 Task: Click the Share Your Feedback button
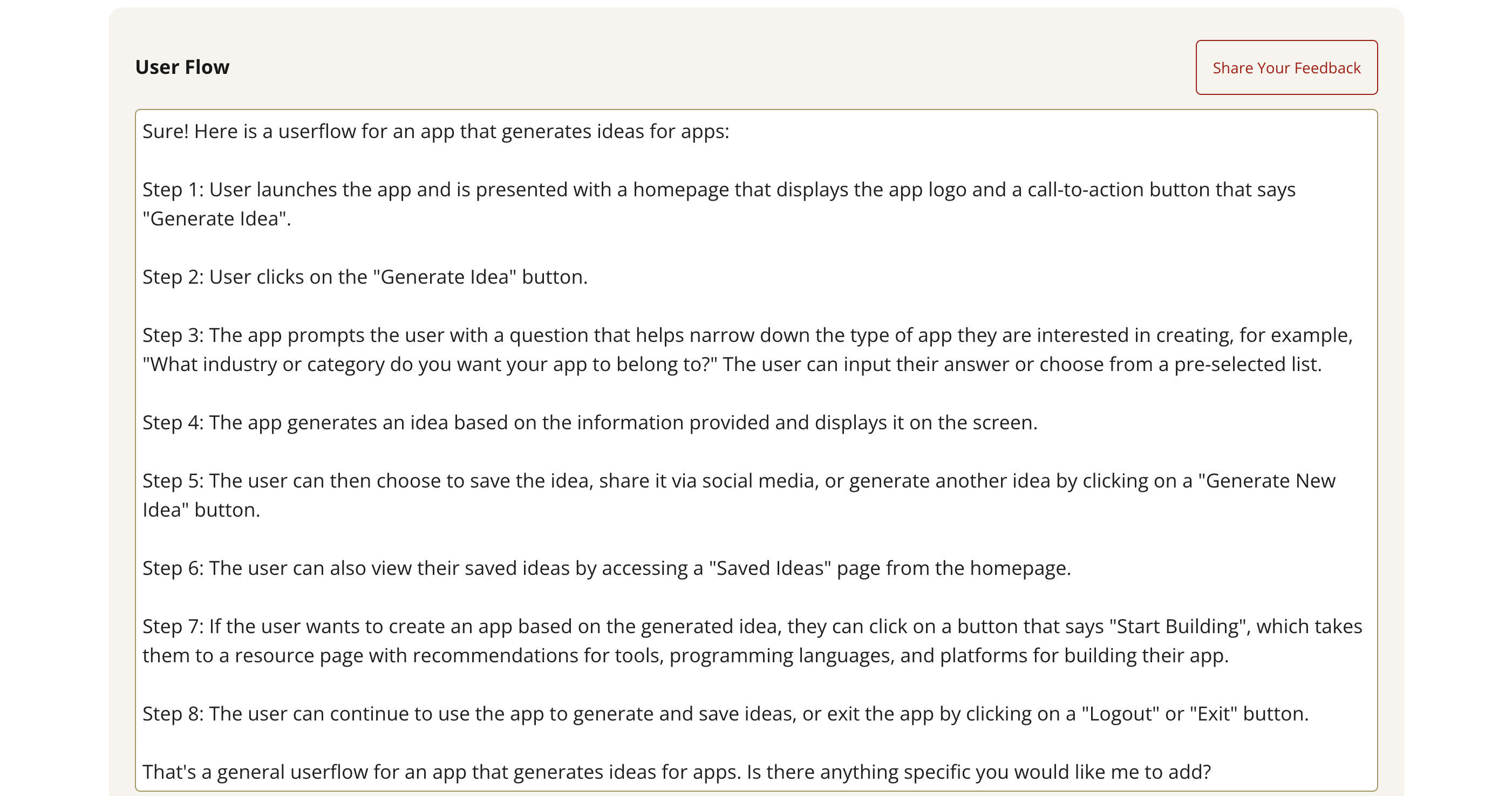1286,67
